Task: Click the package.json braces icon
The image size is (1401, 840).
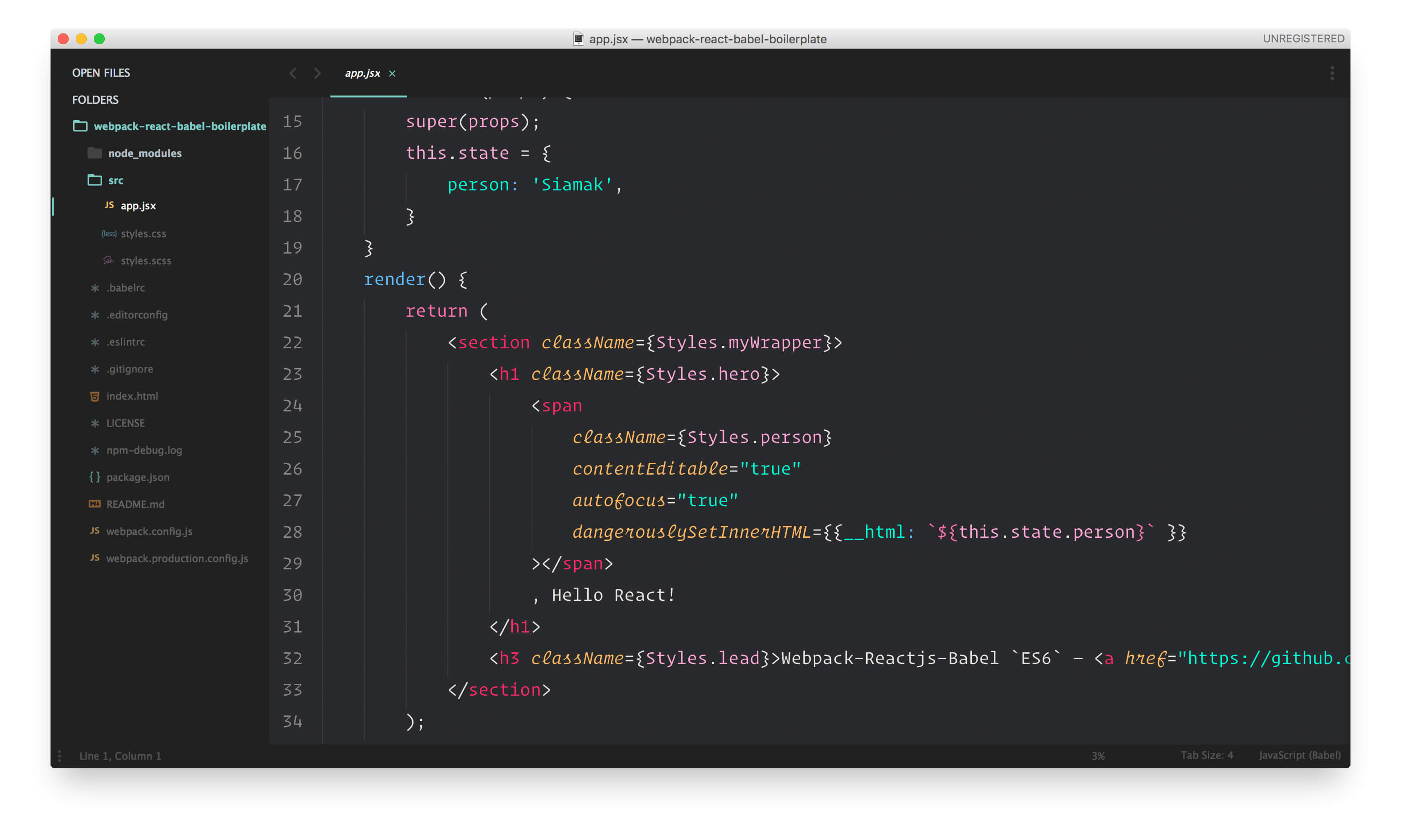Action: [x=95, y=477]
